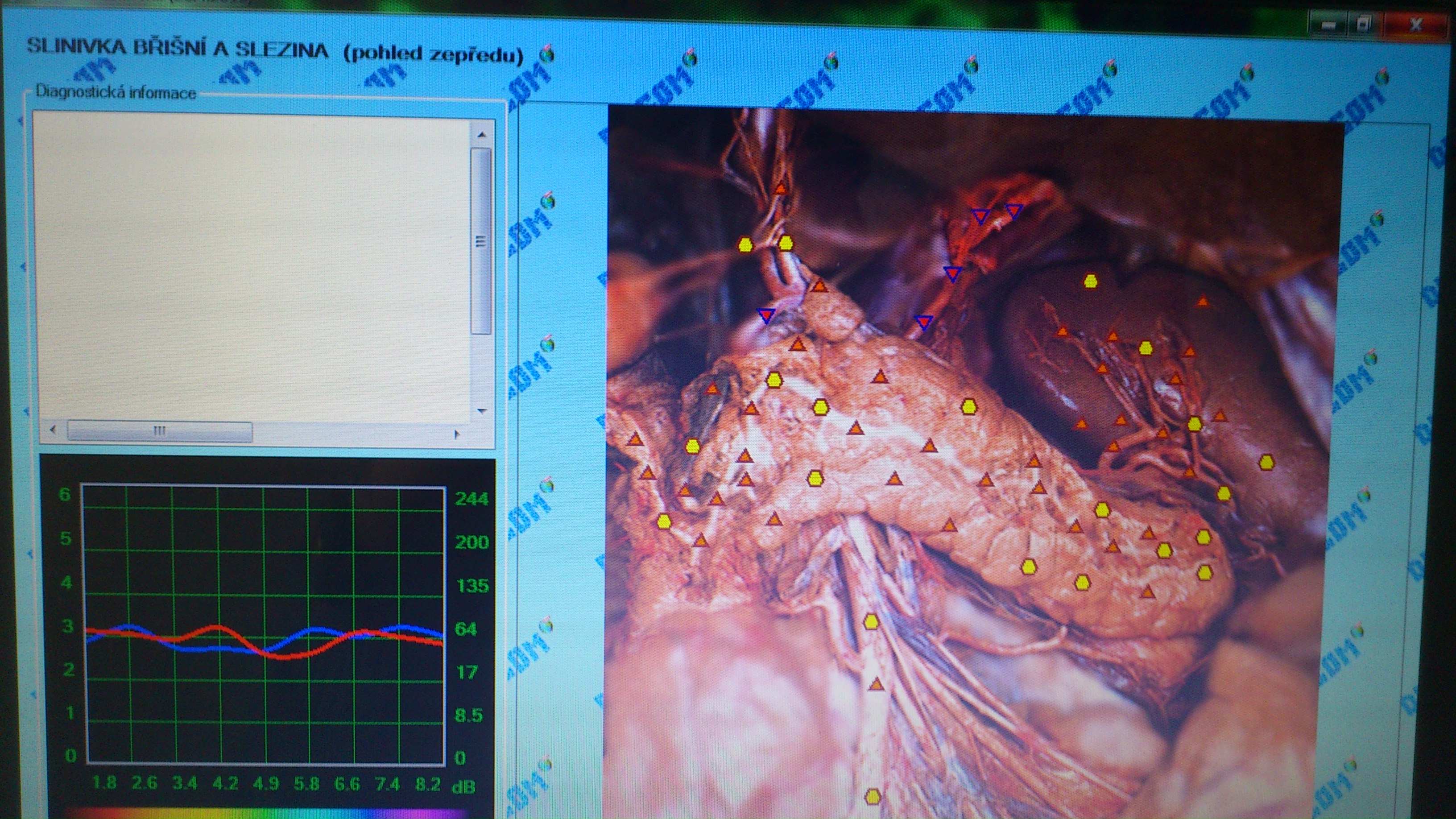Select the rightmost blue inverted triangle marker
This screenshot has height=819, width=1456.
pyautogui.click(x=1014, y=211)
